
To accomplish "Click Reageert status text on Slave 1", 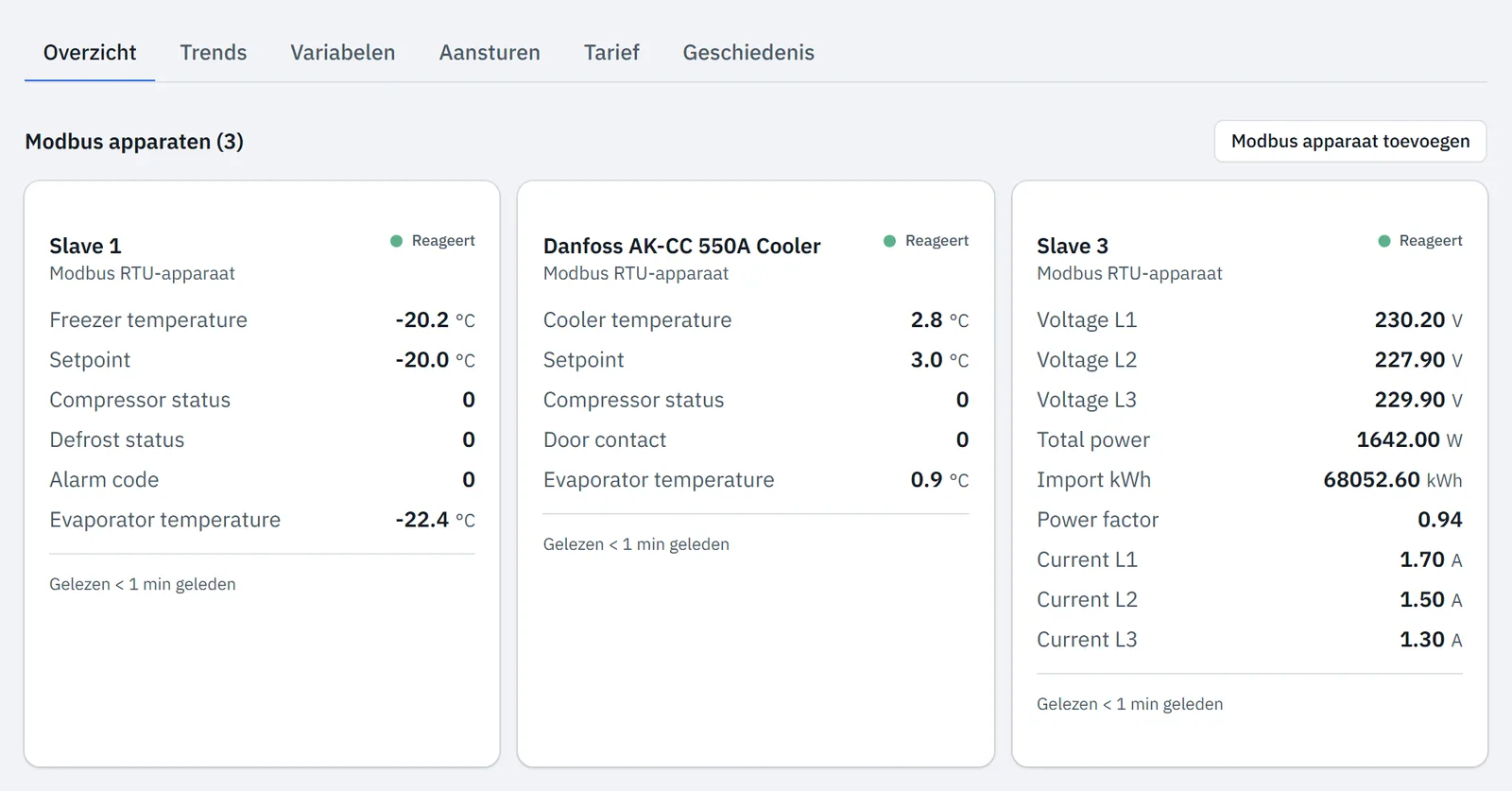I will click(x=443, y=241).
